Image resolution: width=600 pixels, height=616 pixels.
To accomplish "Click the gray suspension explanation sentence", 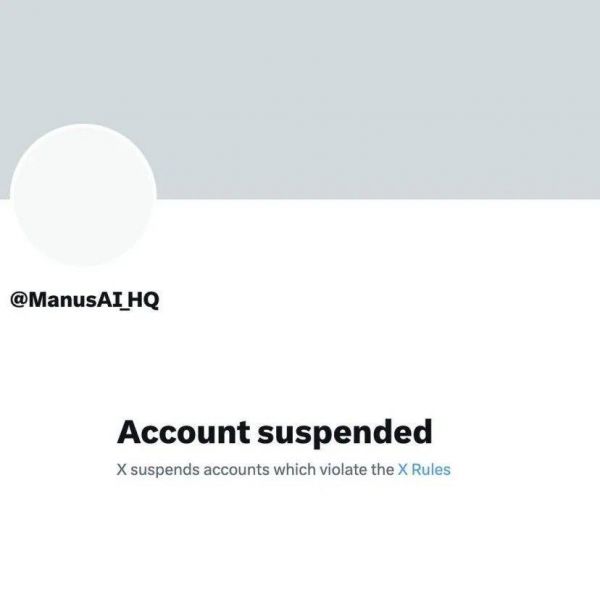I will (x=283, y=469).
